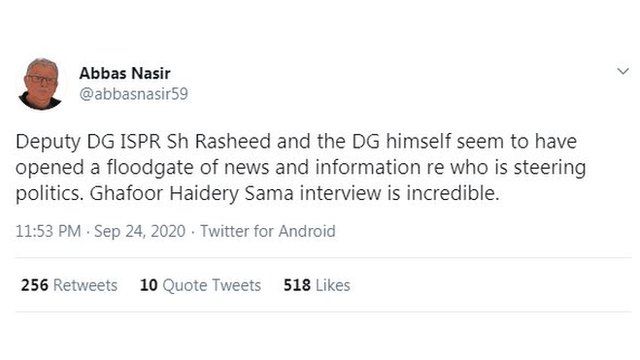Open Abbas Nasir's profile picture
The height and width of the screenshot is (360, 640).
tap(40, 84)
